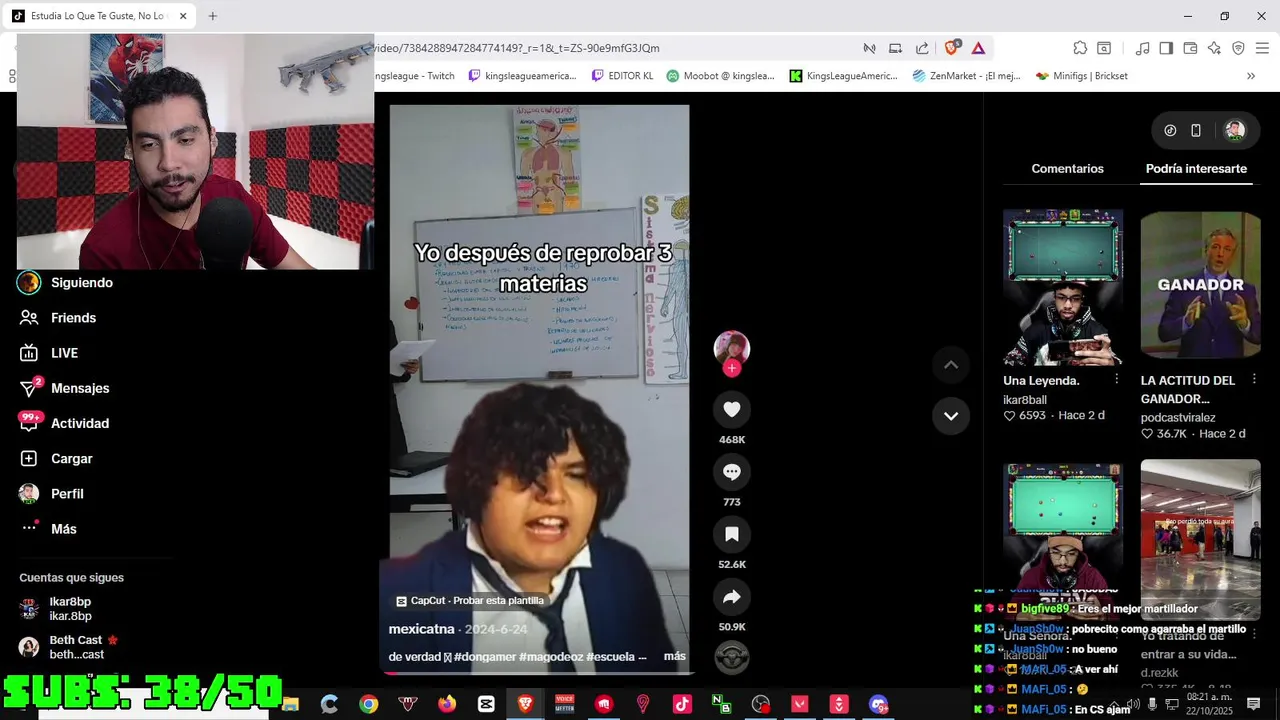The width and height of the screenshot is (1280, 720).
Task: Open the ikar8ball author link
Action: click(1025, 400)
